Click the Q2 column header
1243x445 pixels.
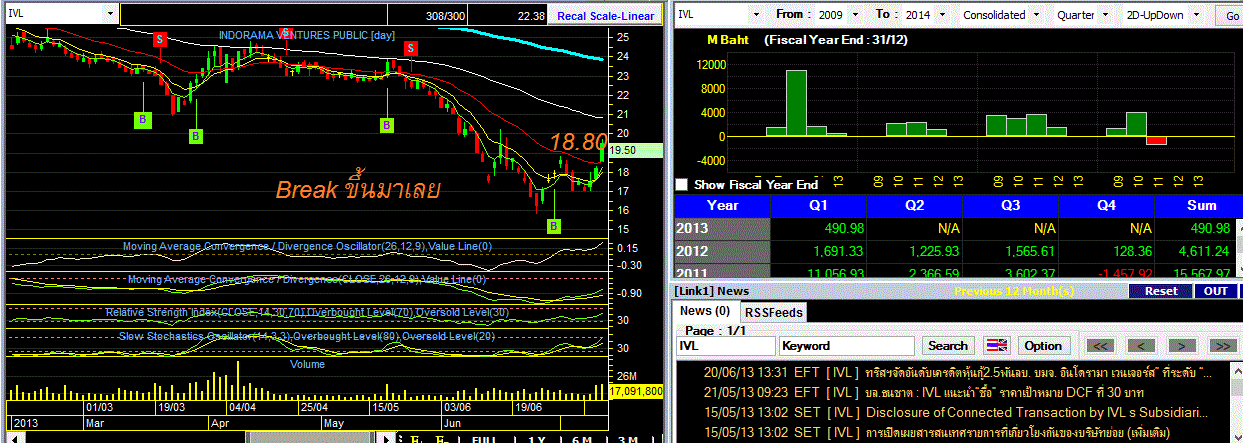(915, 205)
